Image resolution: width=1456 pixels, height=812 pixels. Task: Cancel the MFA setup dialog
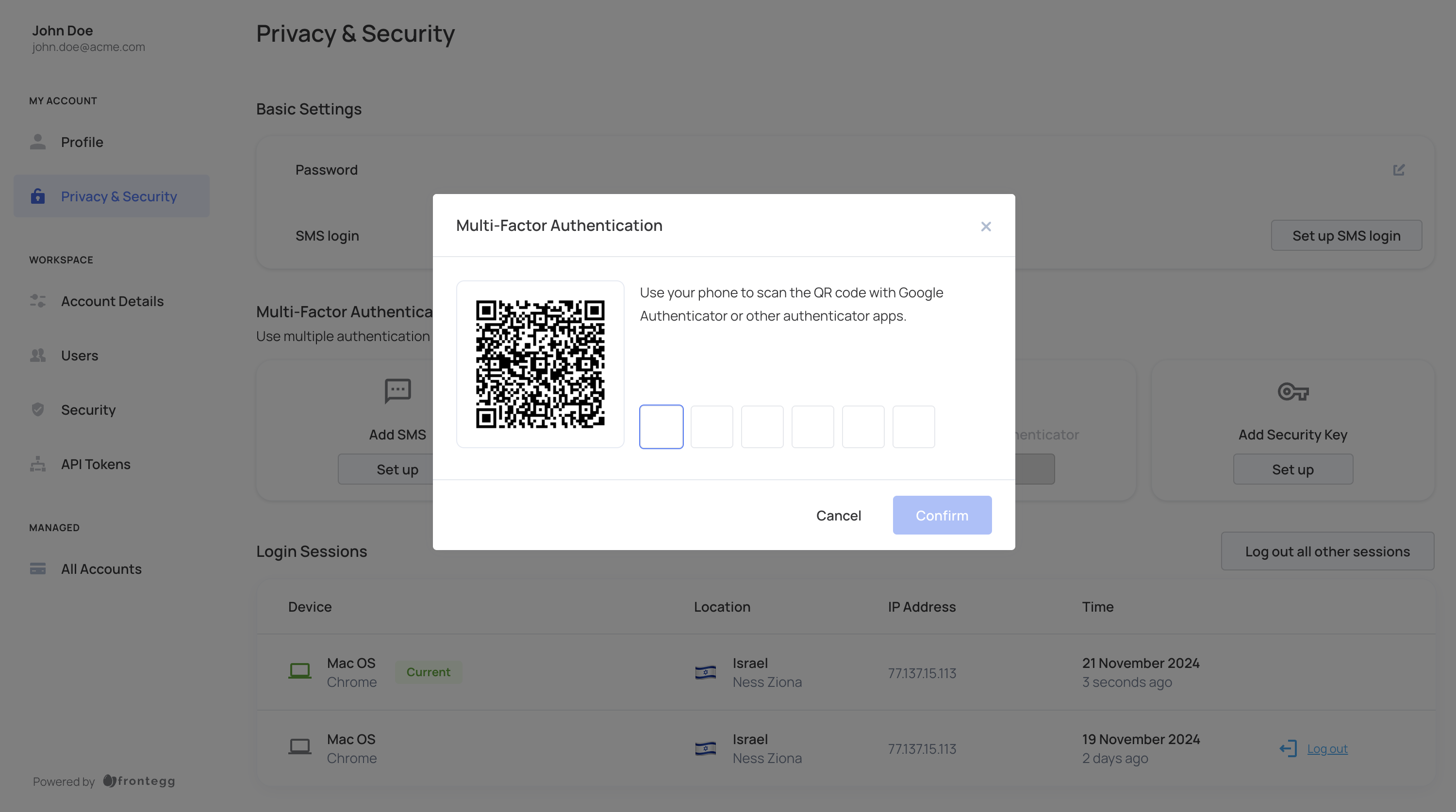pos(838,515)
